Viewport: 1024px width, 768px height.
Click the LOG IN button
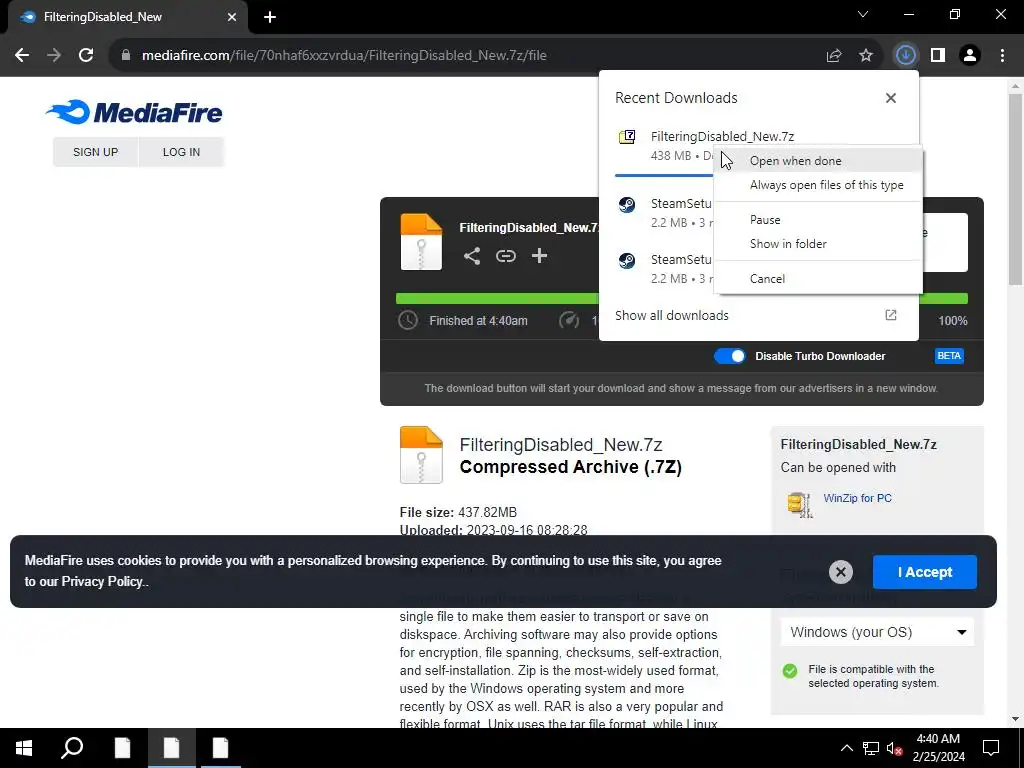[x=182, y=152]
